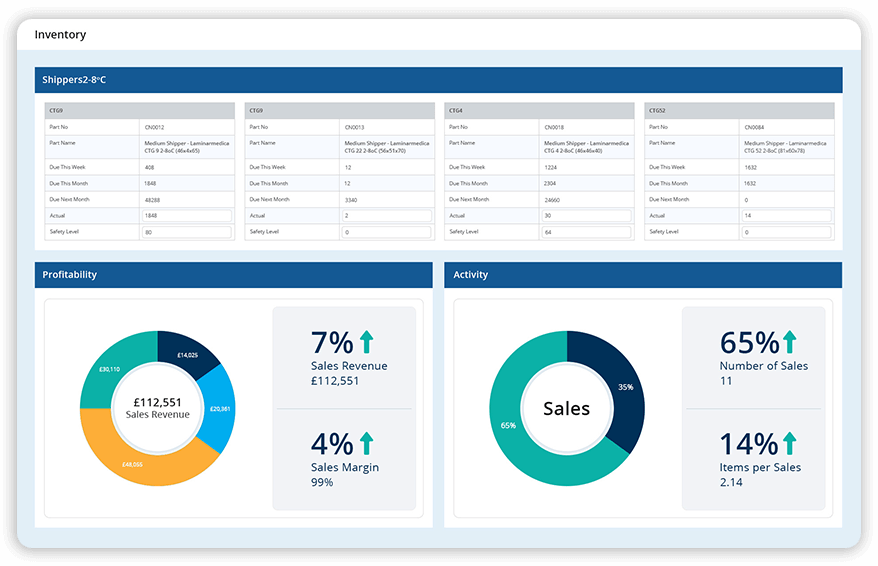Click Actual field showing 14 for CTG52
The width and height of the screenshot is (878, 566).
(786, 216)
